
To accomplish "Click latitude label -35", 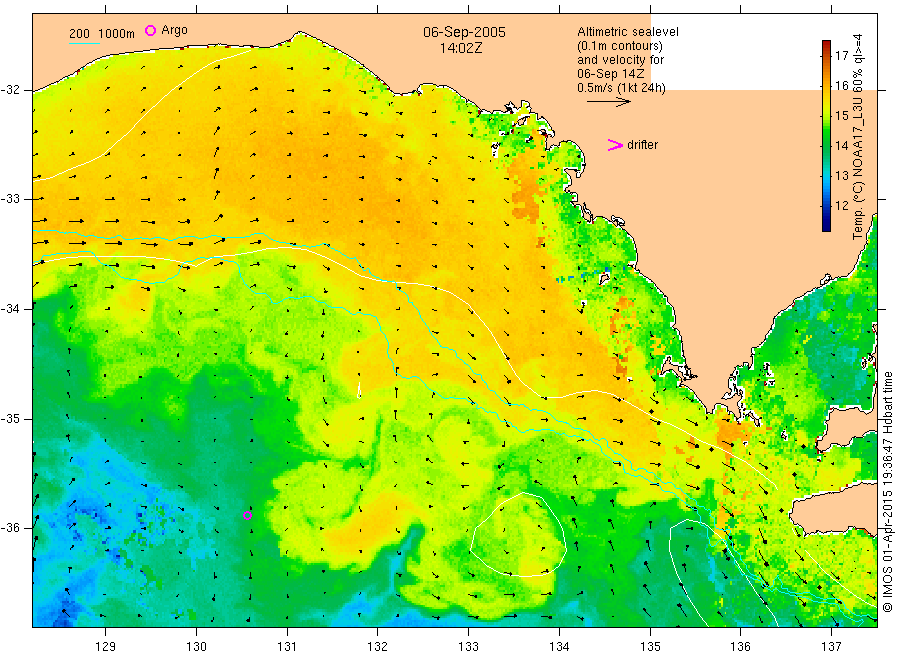I will (11, 418).
